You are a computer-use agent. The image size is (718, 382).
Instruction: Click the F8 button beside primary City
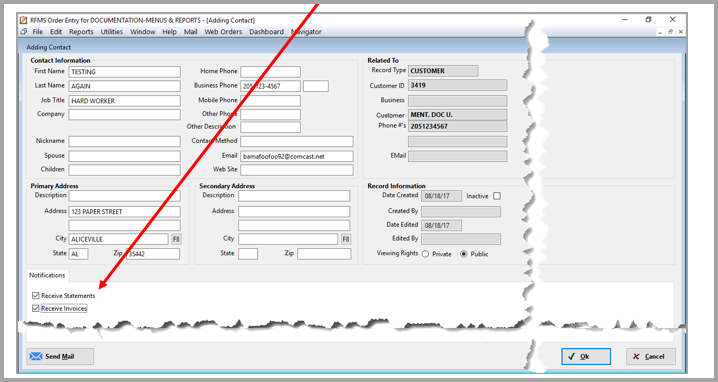click(176, 239)
